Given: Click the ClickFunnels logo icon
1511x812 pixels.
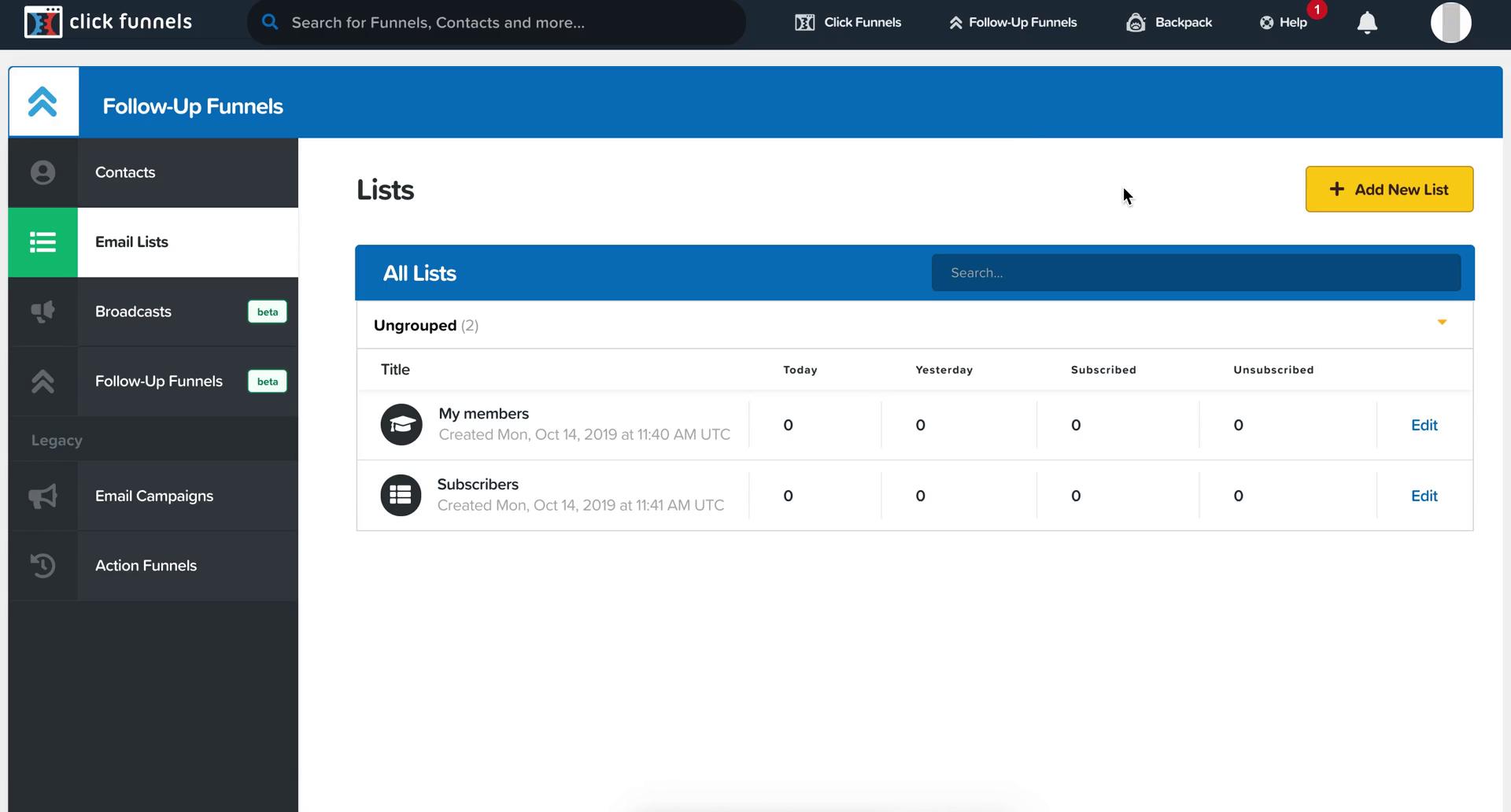Looking at the screenshot, I should (42, 22).
